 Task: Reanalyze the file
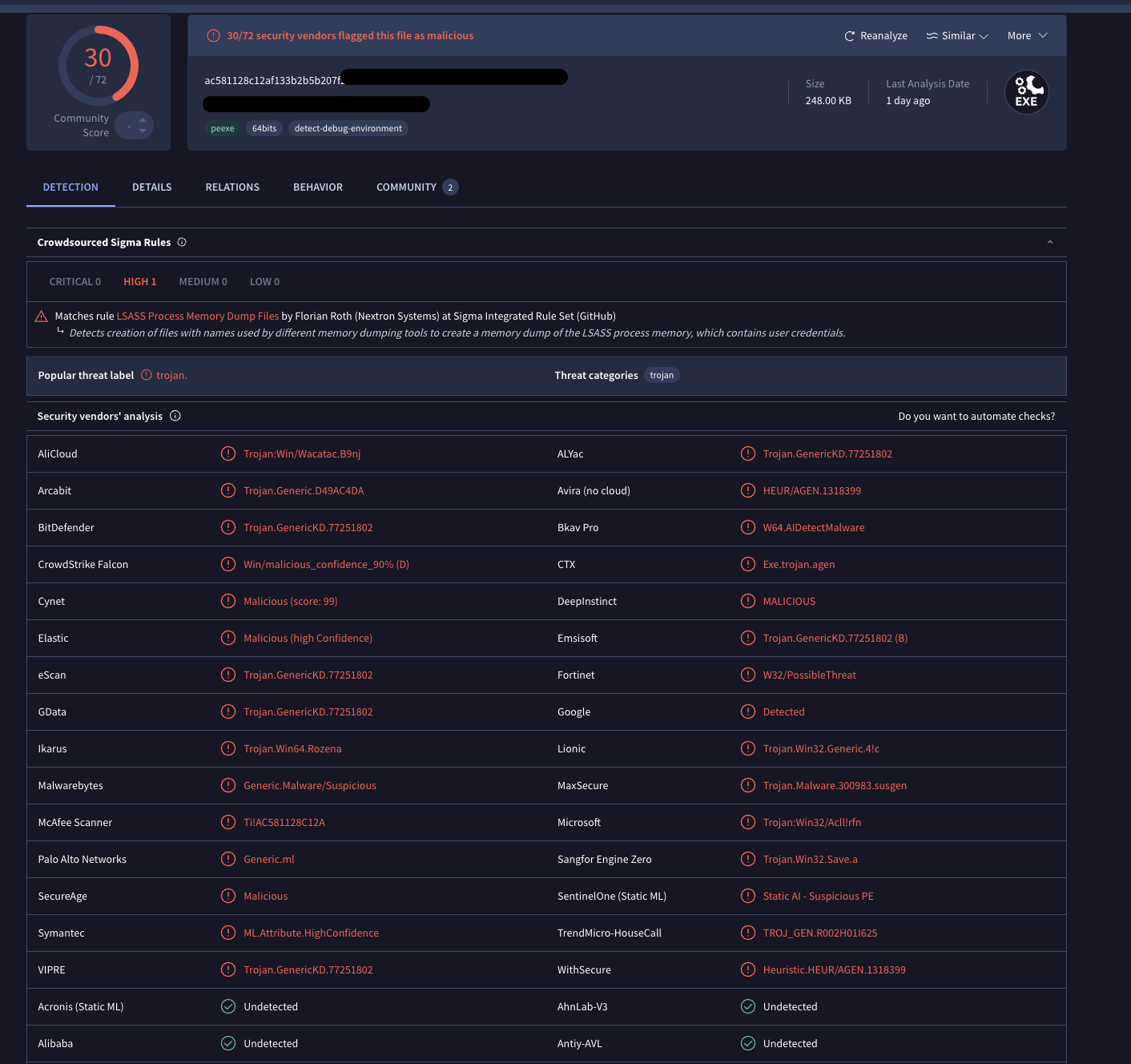point(876,36)
